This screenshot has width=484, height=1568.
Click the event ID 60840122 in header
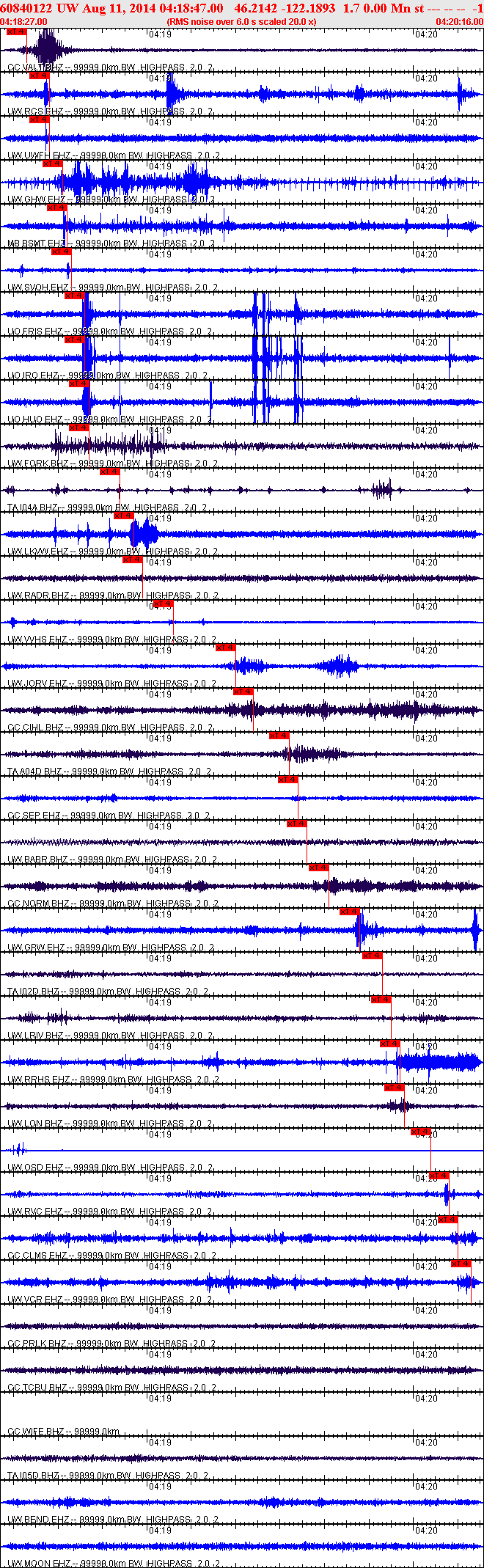click(x=26, y=8)
